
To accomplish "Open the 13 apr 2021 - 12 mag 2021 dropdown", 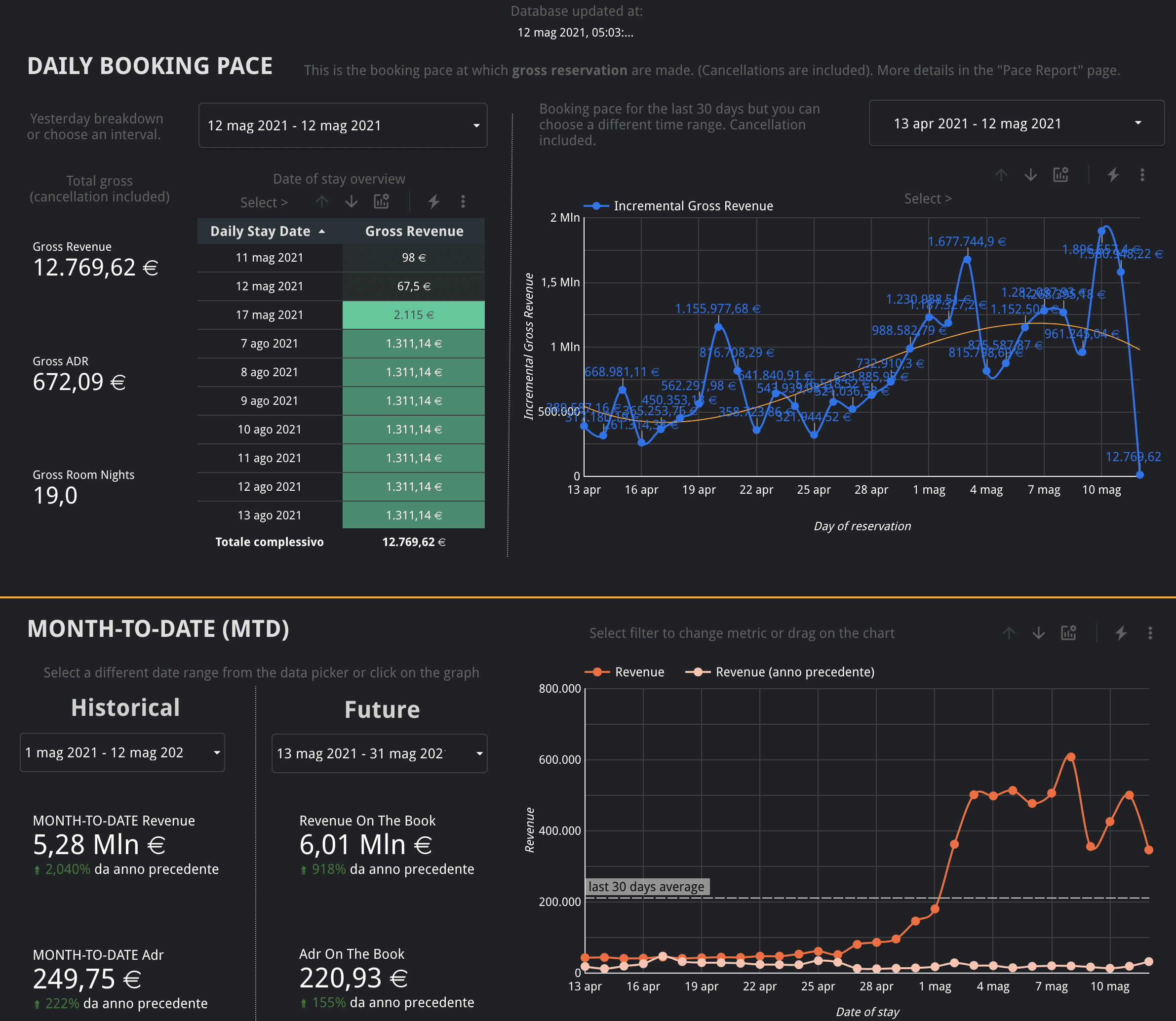I will pos(1016,123).
